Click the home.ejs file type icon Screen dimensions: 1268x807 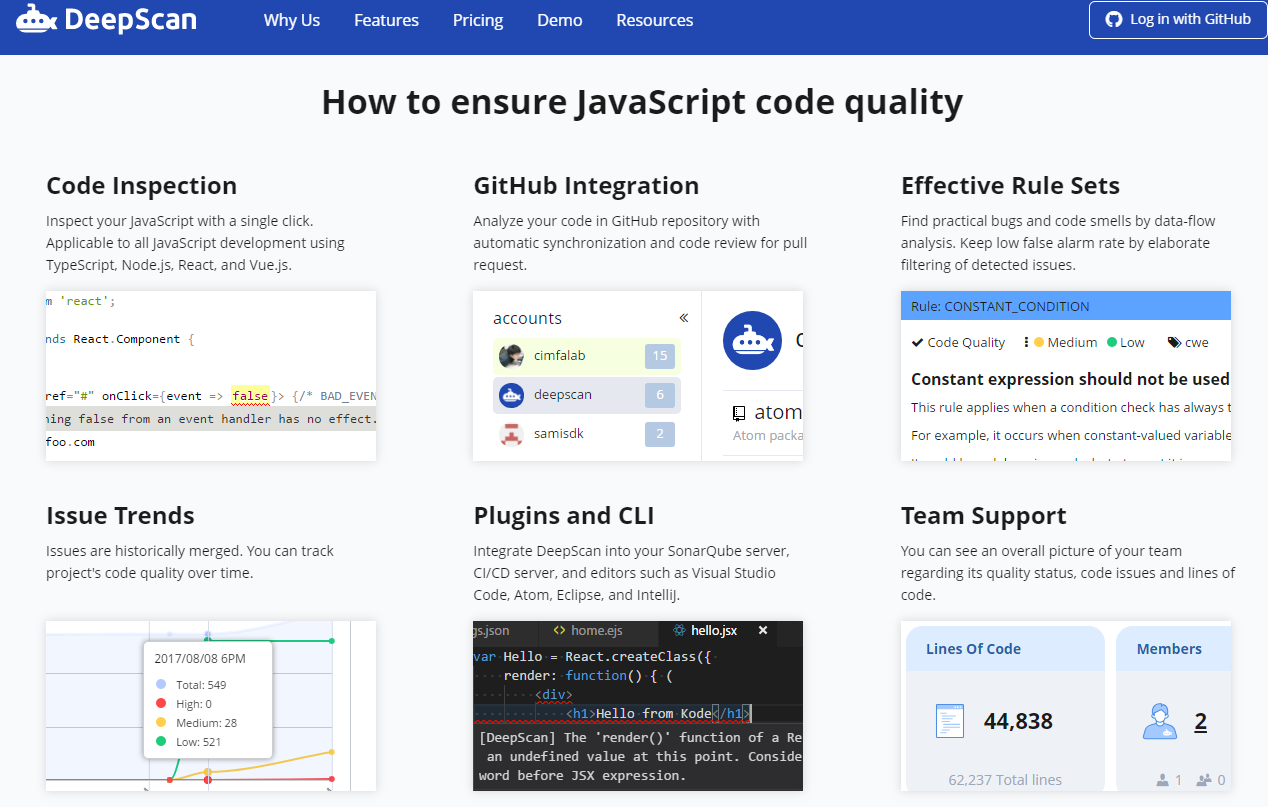pos(560,631)
